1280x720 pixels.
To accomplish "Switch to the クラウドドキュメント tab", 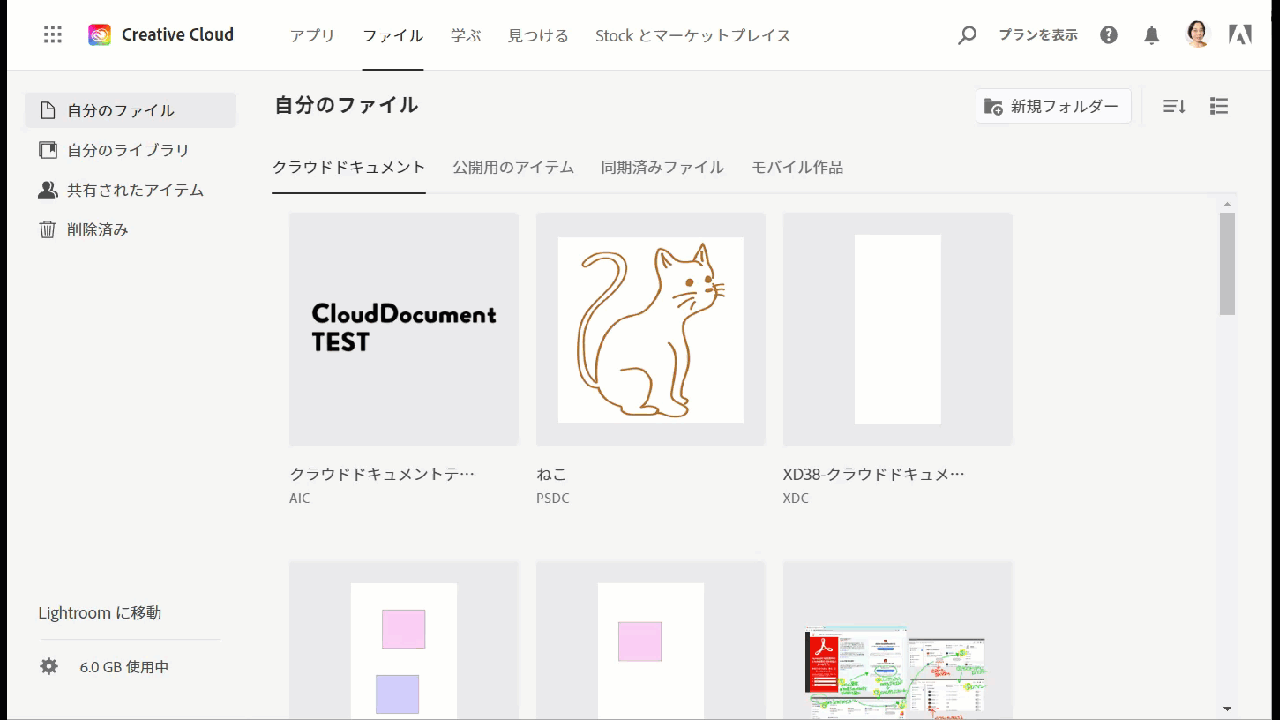I will point(349,167).
